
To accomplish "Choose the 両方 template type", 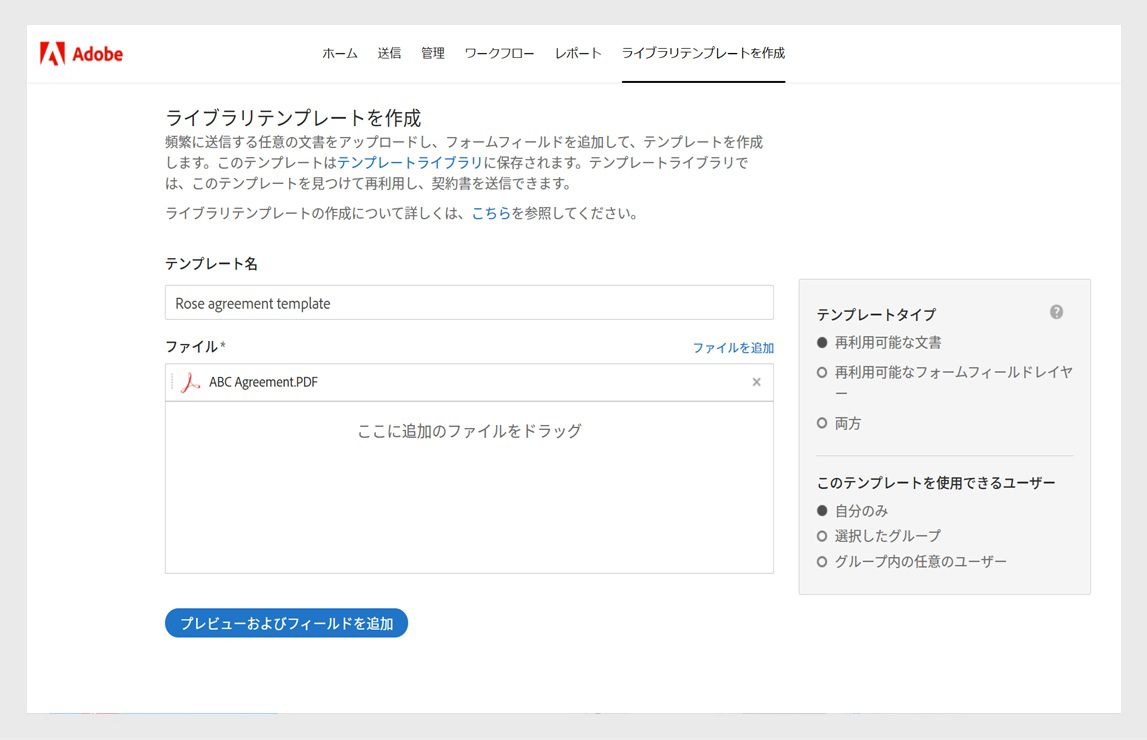I will 821,423.
